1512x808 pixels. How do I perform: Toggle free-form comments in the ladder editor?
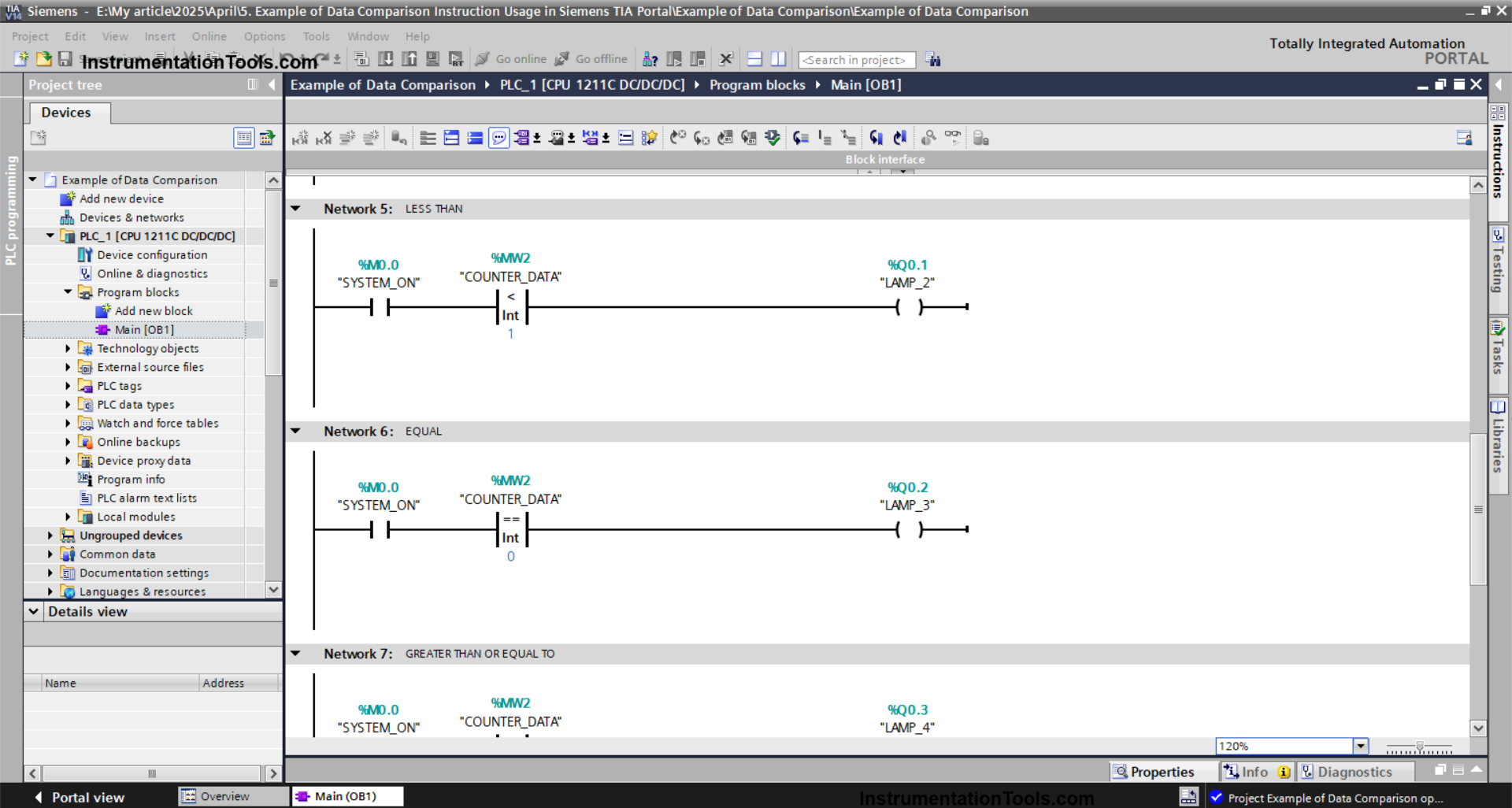click(499, 138)
